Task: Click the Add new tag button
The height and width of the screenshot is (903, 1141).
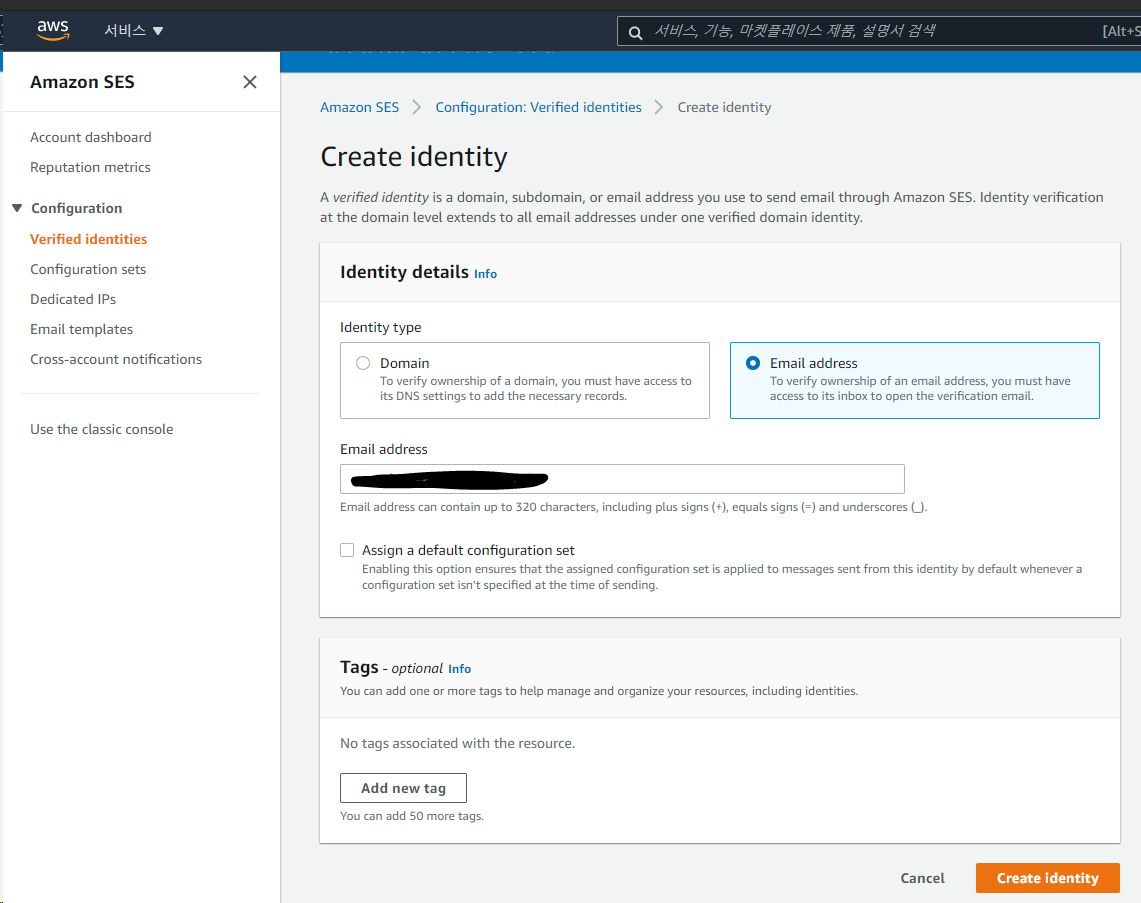Action: [x=403, y=788]
